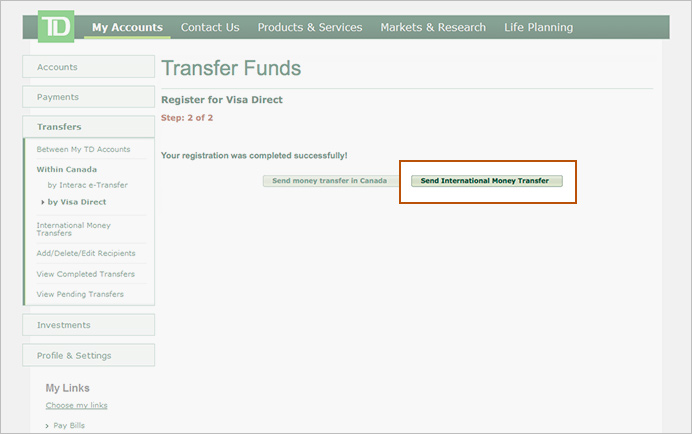This screenshot has width=692, height=434.
Task: View Pending Transfers
Action: pos(80,294)
